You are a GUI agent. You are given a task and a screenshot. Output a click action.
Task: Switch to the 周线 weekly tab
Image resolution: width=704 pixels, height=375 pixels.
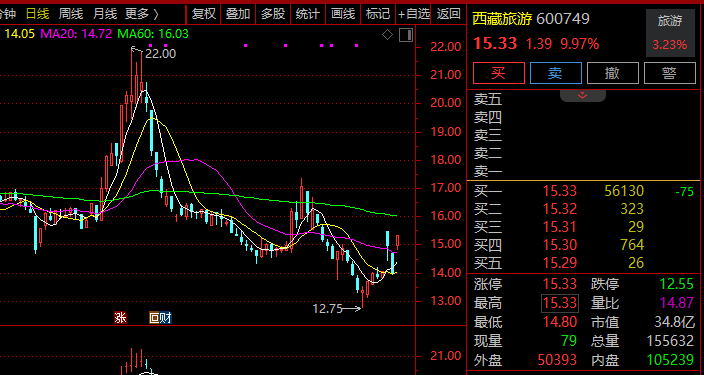(x=71, y=14)
